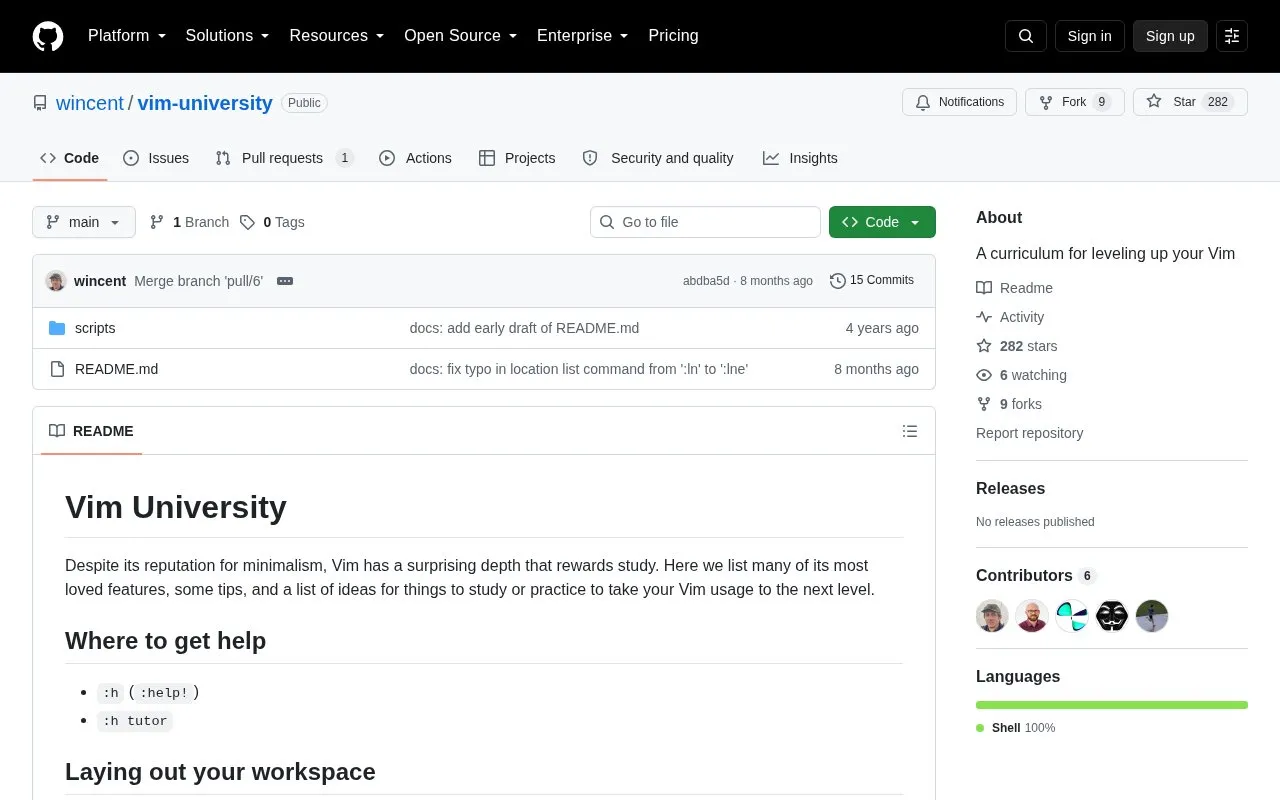Expand the Resources menu
Screen dimensions: 1280x800
(x=337, y=36)
